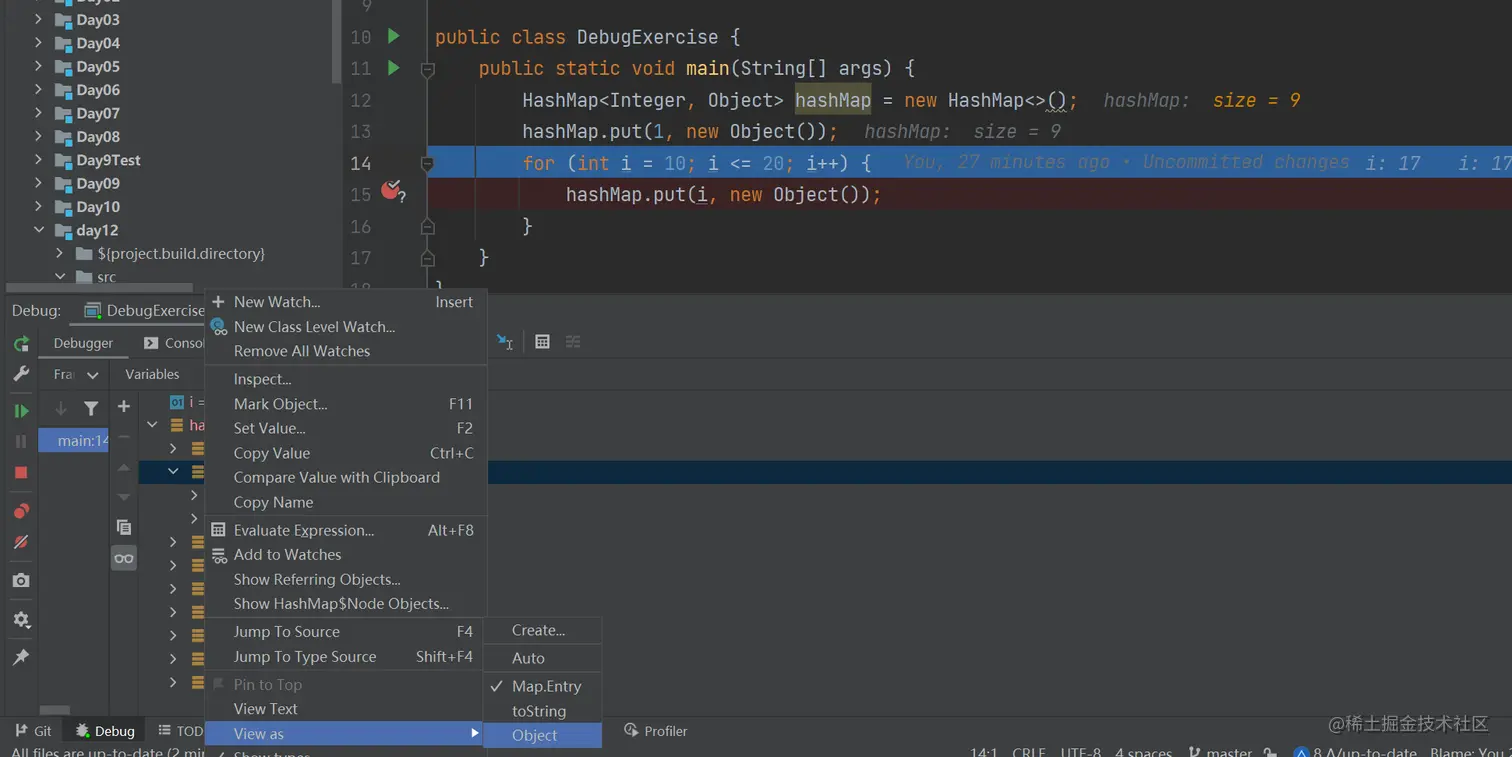The image size is (1512, 757).
Task: Click UTF-8 encoding in status bar
Action: pyautogui.click(x=1081, y=752)
